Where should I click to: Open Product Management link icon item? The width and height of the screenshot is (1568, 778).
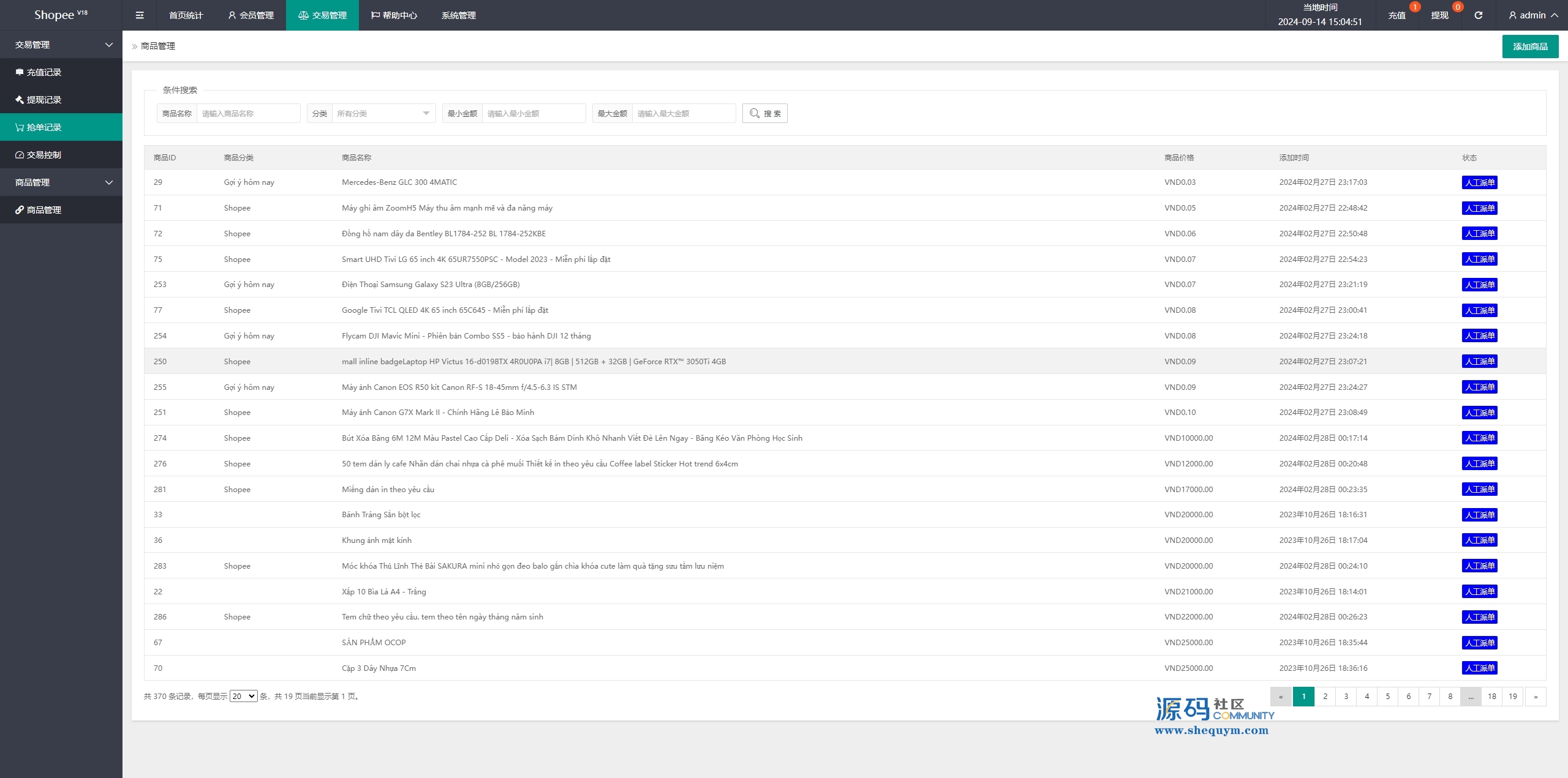pos(43,210)
